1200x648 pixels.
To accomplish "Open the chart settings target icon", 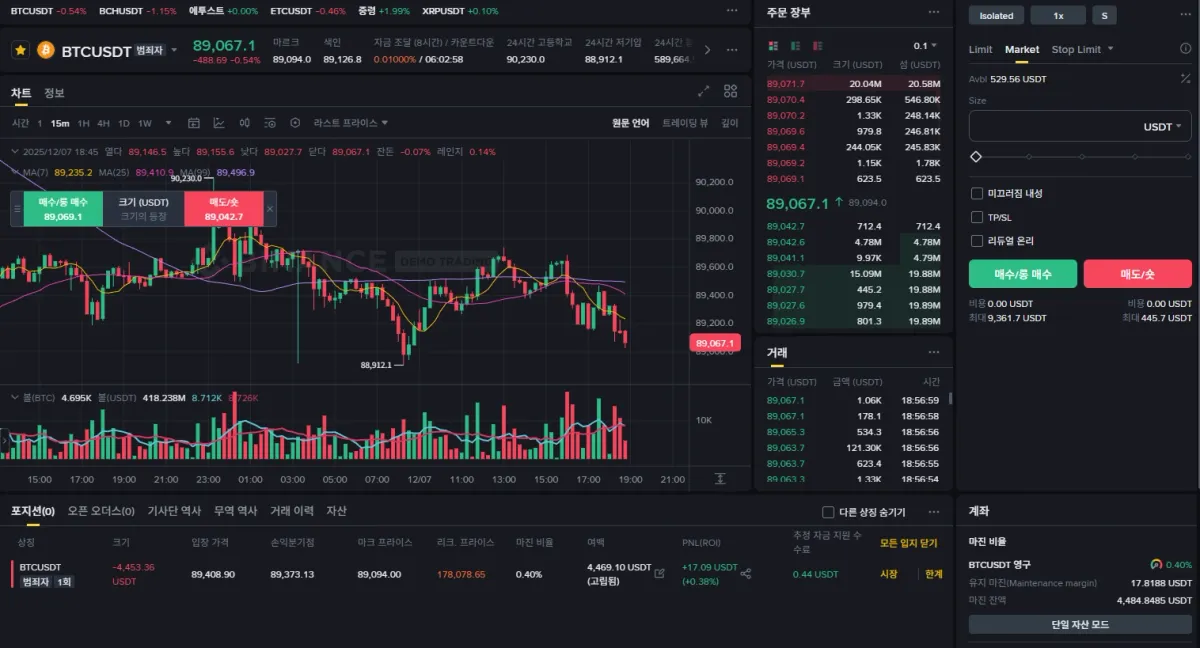I will [x=295, y=123].
